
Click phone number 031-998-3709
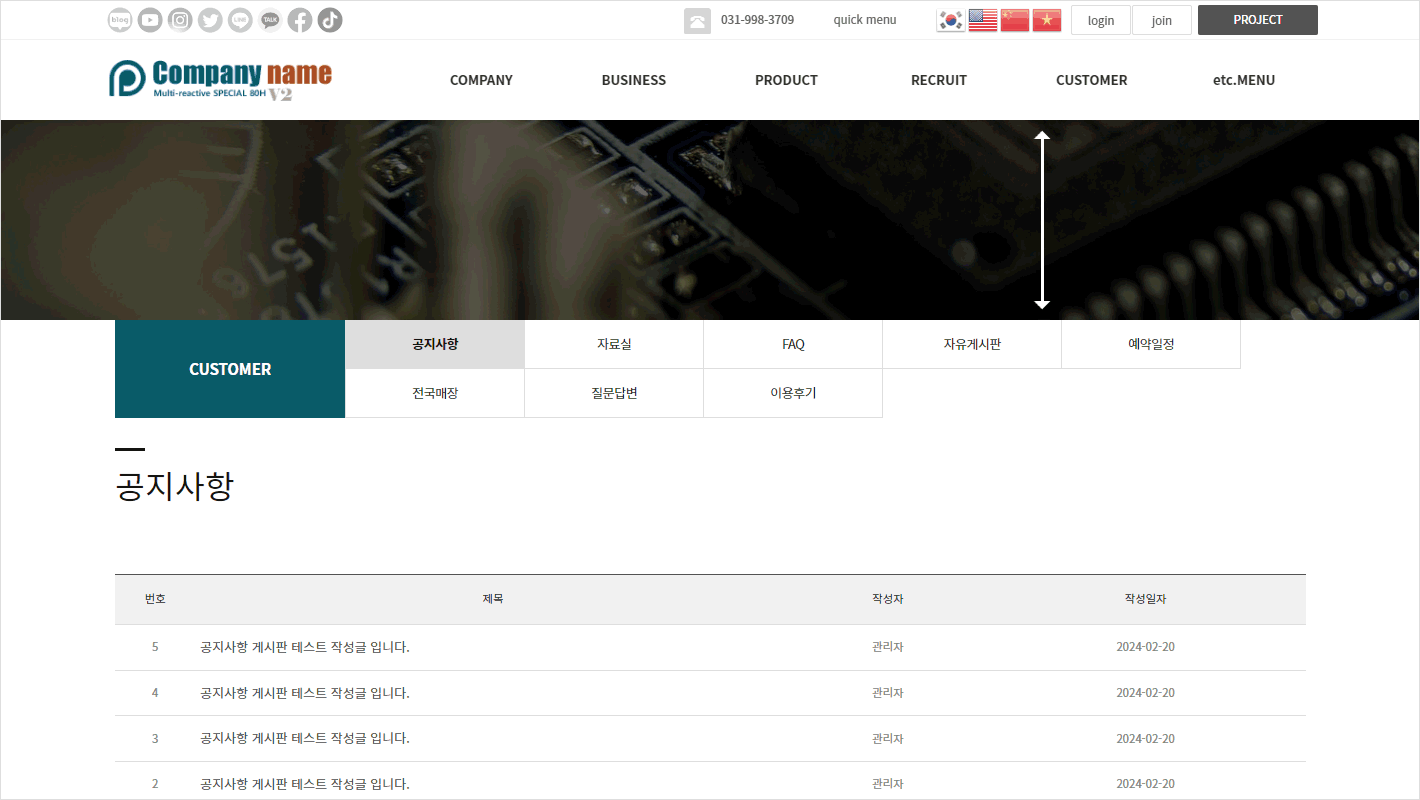(x=757, y=20)
